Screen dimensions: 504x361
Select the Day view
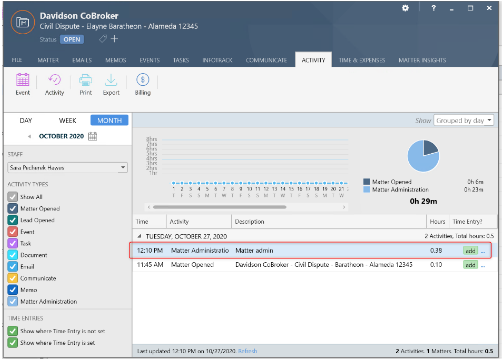click(x=26, y=120)
